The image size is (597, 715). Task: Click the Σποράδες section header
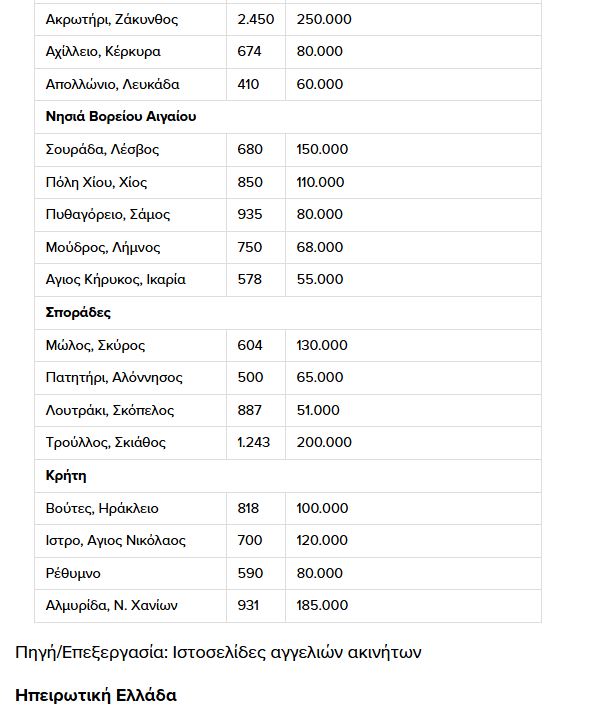click(78, 313)
